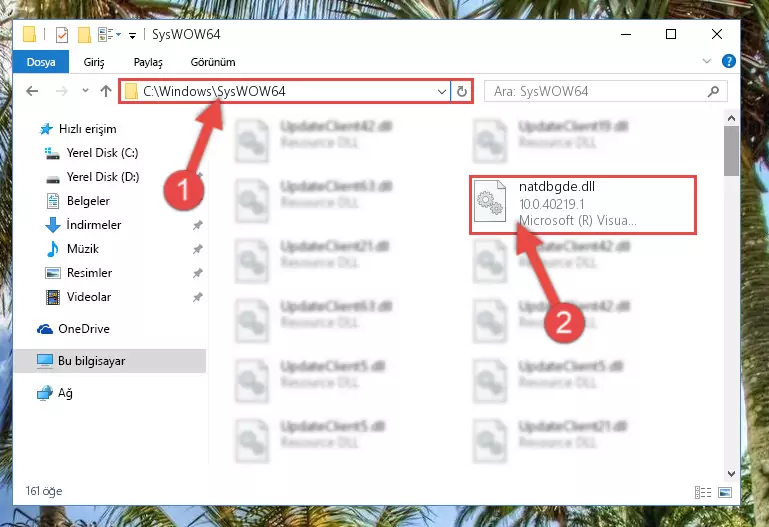The width and height of the screenshot is (769, 527).
Task: Open the Görünüm ribbon tab
Action: click(213, 62)
